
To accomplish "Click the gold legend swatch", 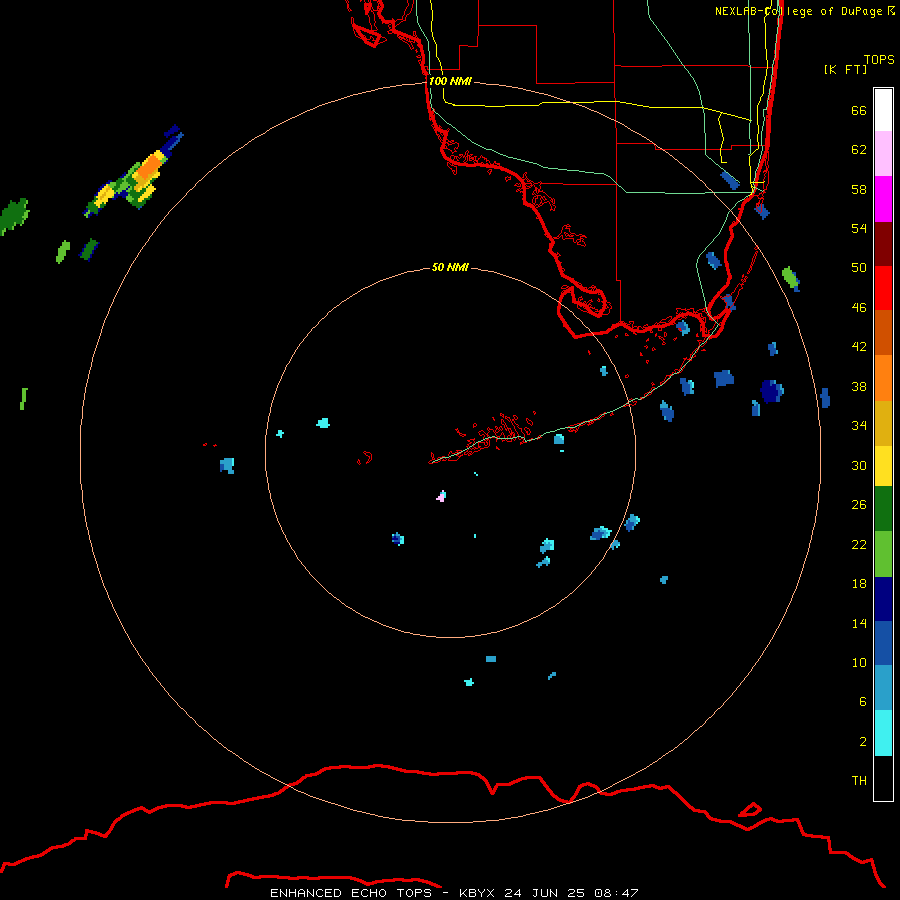I will click(883, 423).
